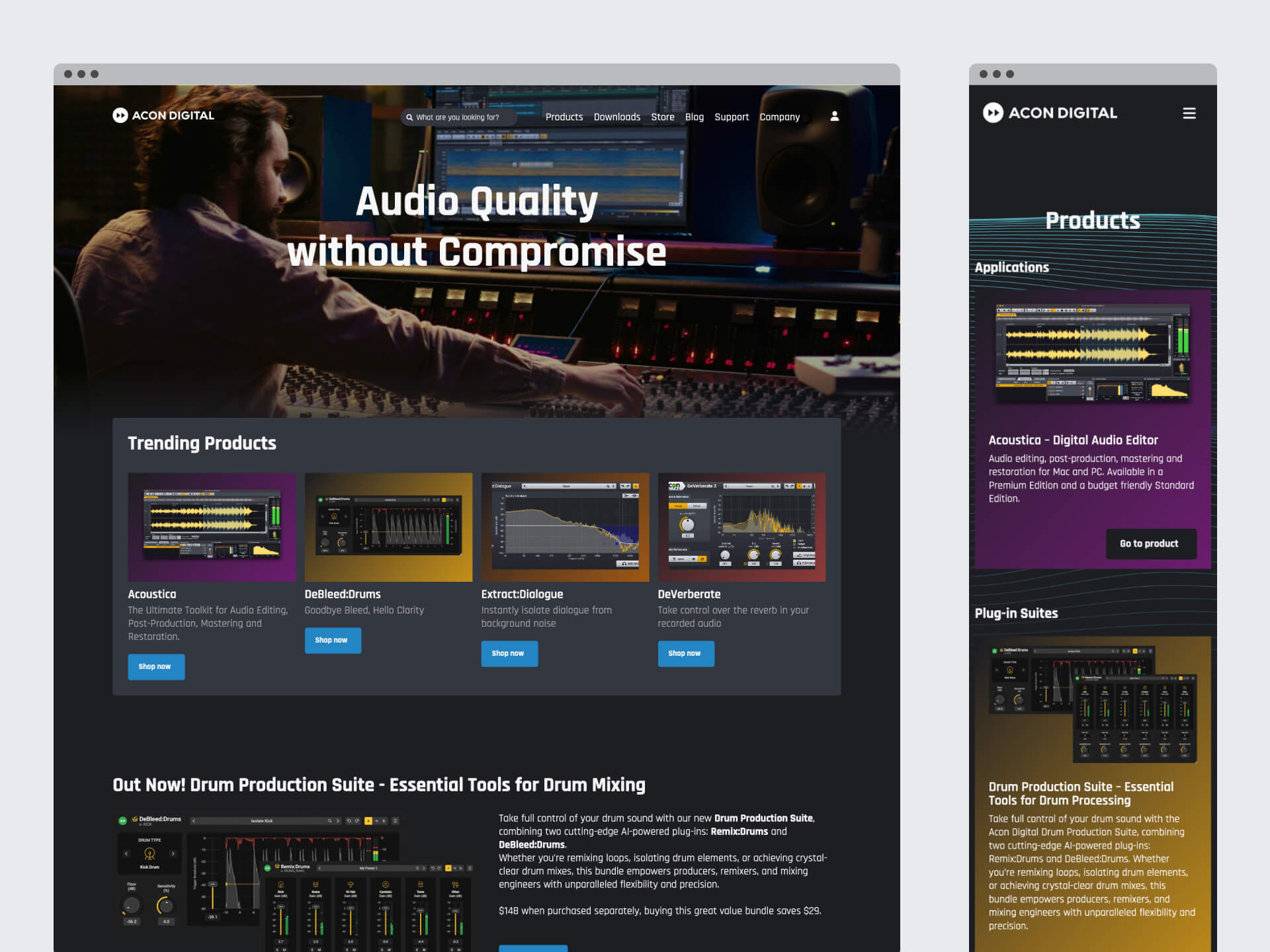The height and width of the screenshot is (952, 1270).
Task: Click the 'Products' page title in mobile view
Action: [1093, 220]
